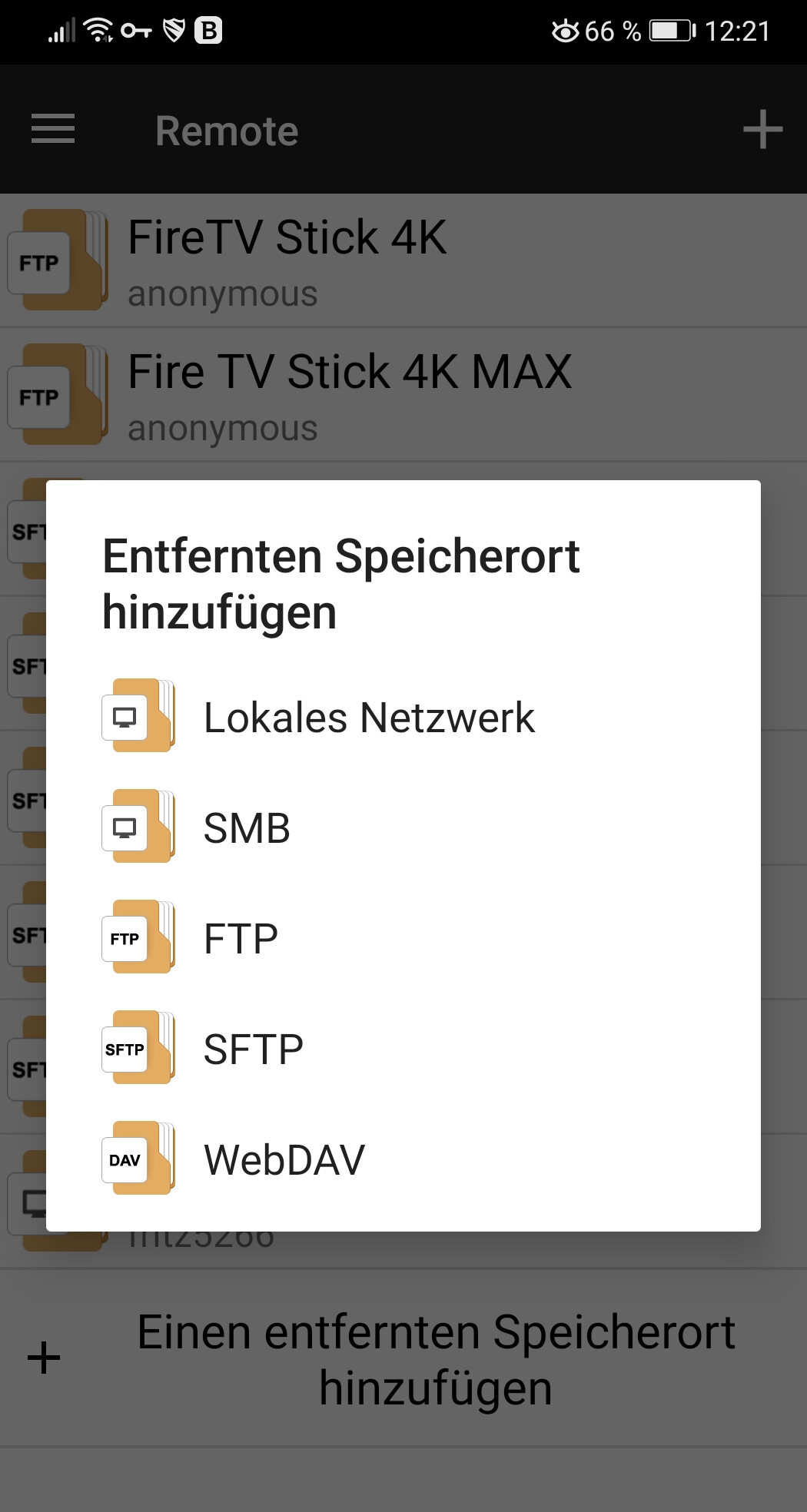Select the SFTP option
The width and height of the screenshot is (807, 1512).
(x=253, y=1049)
